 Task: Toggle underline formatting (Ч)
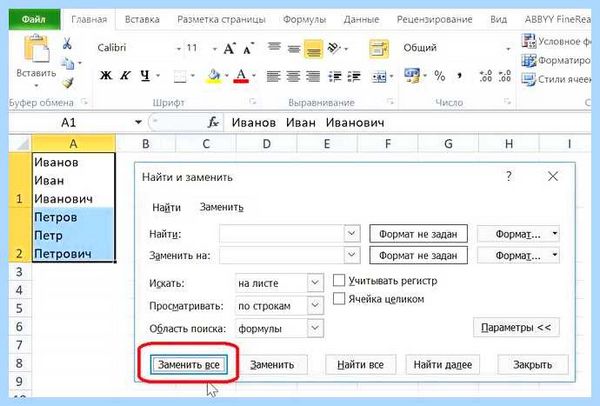click(145, 75)
